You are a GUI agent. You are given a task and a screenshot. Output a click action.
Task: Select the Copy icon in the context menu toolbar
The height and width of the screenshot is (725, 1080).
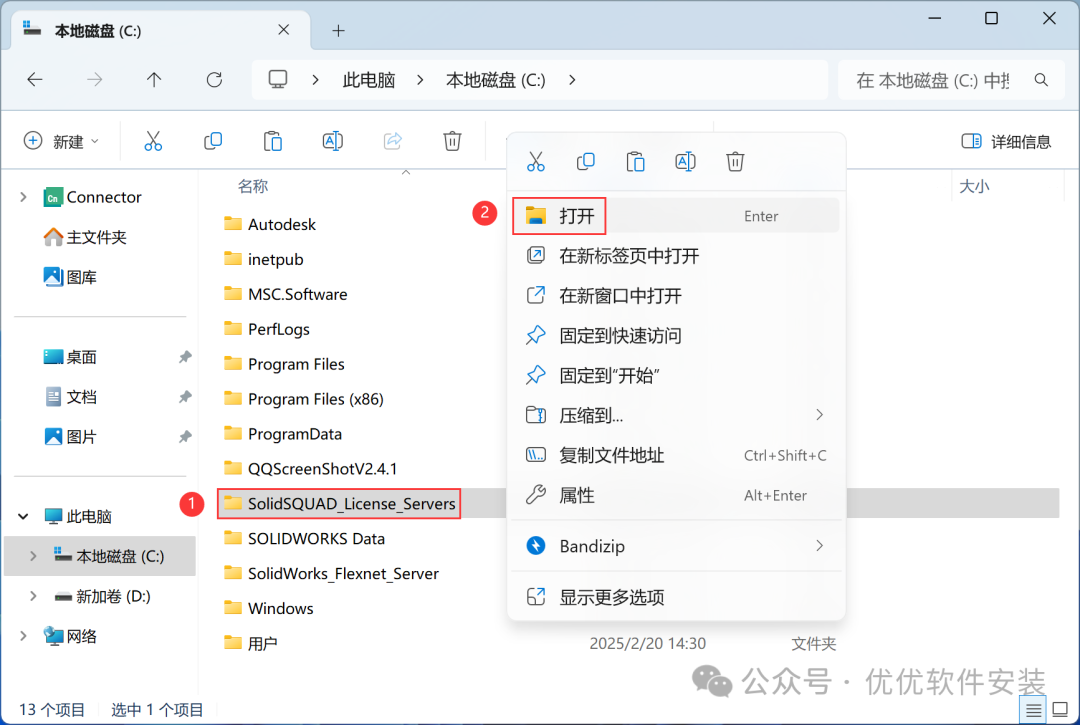(x=586, y=161)
